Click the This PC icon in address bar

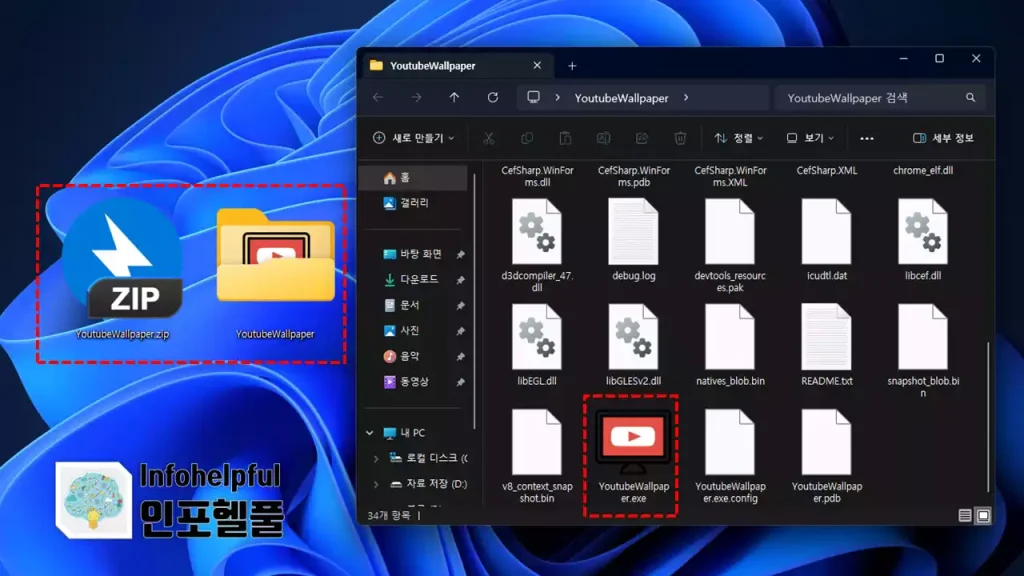pos(534,98)
